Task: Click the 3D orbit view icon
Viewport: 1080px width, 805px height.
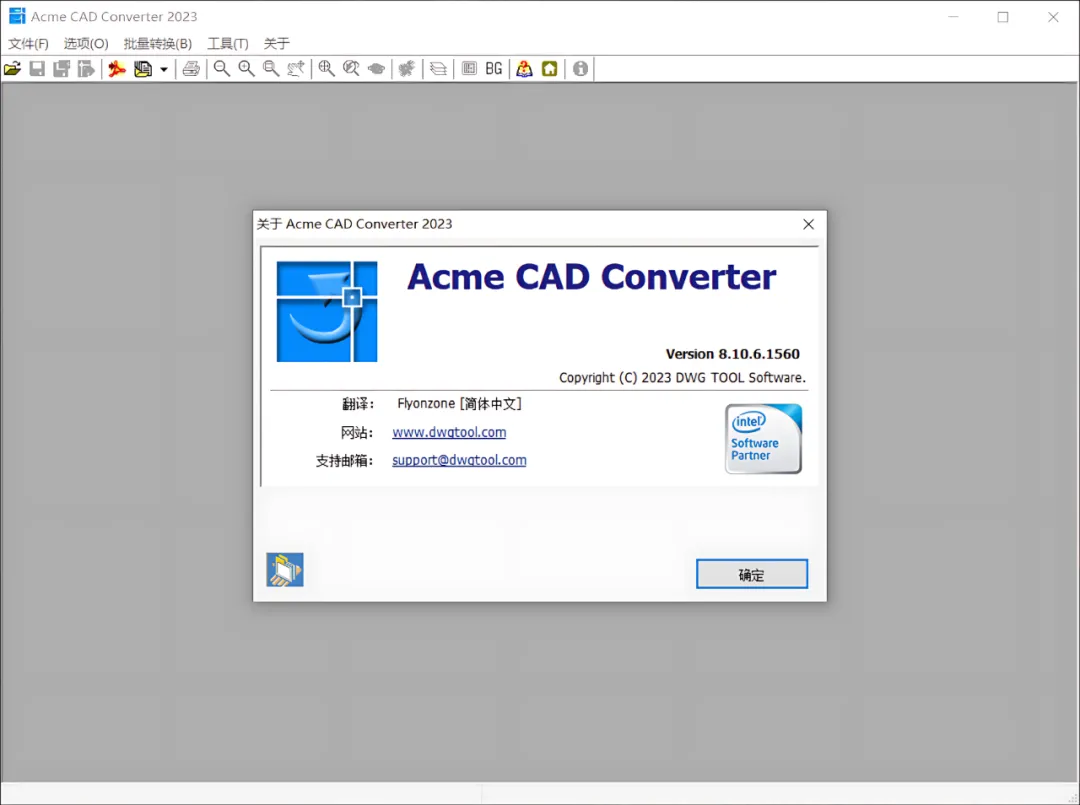Action: 376,69
